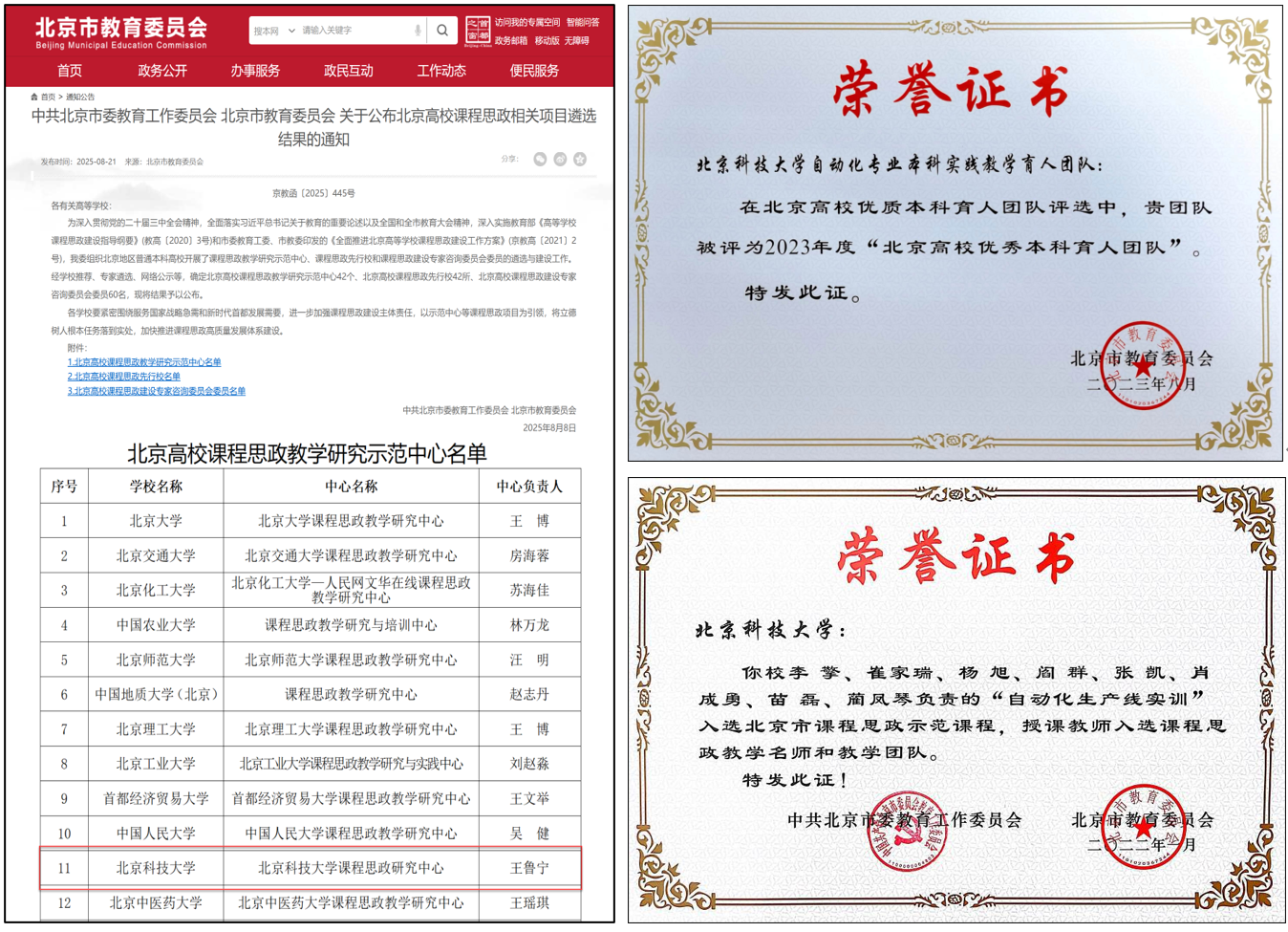
Task: Click the 首都之窗 logo icon
Action: (479, 29)
